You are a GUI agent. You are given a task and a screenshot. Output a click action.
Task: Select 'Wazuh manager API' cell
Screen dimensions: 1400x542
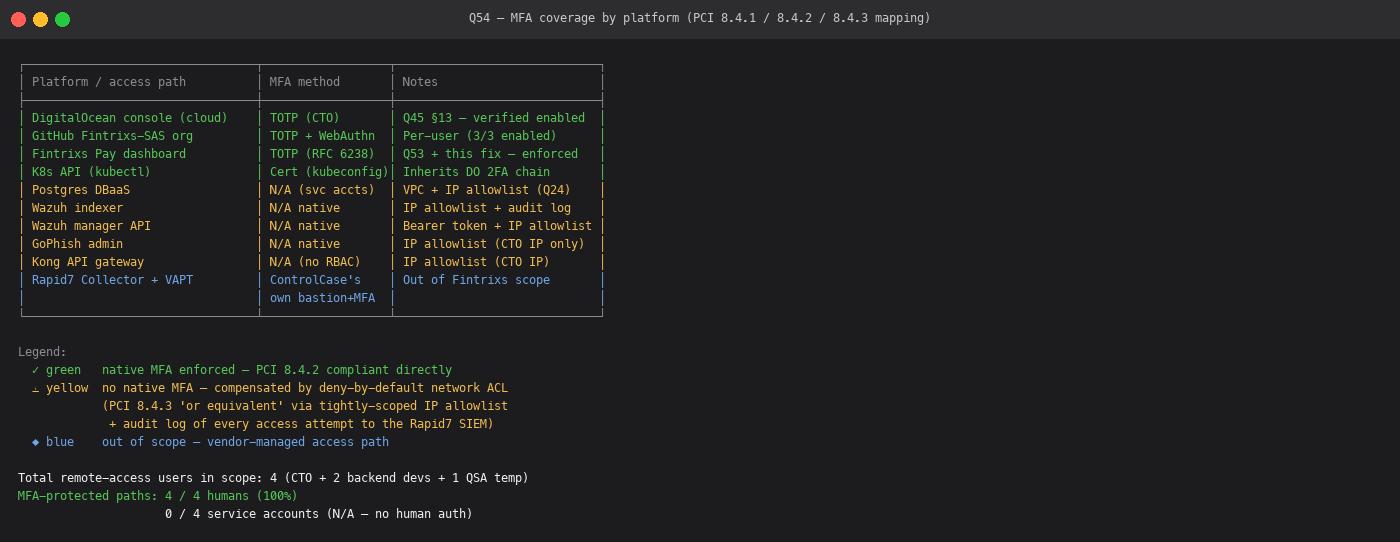click(x=91, y=226)
